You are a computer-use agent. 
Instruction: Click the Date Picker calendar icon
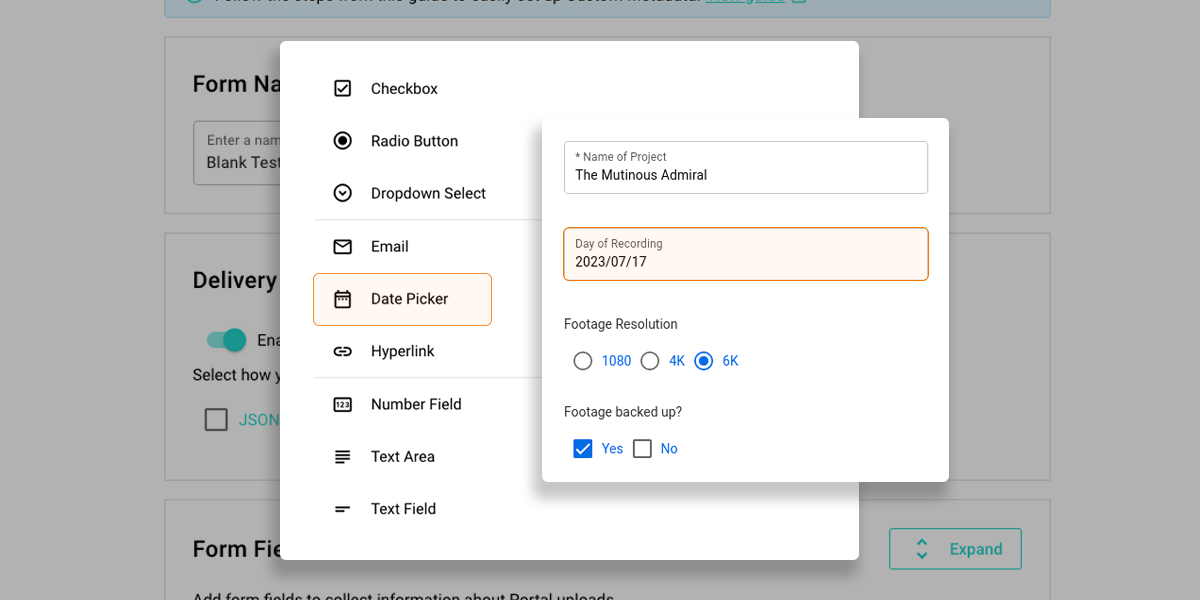click(343, 299)
